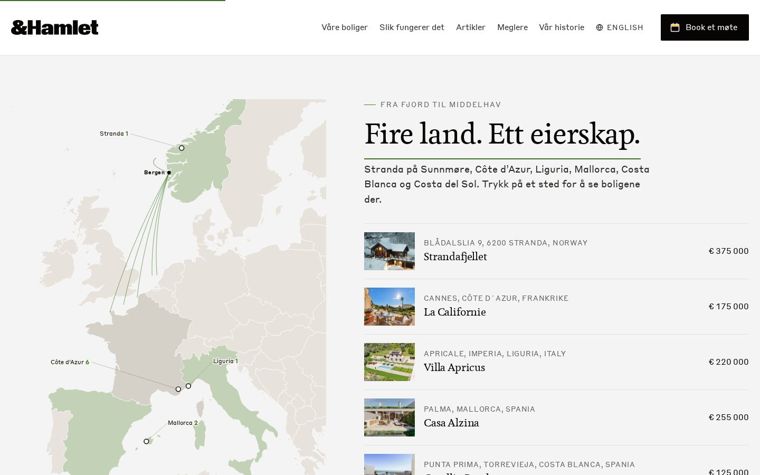This screenshot has height=475, width=760.
Task: Click the € 175 000 price
Action: coord(728,306)
